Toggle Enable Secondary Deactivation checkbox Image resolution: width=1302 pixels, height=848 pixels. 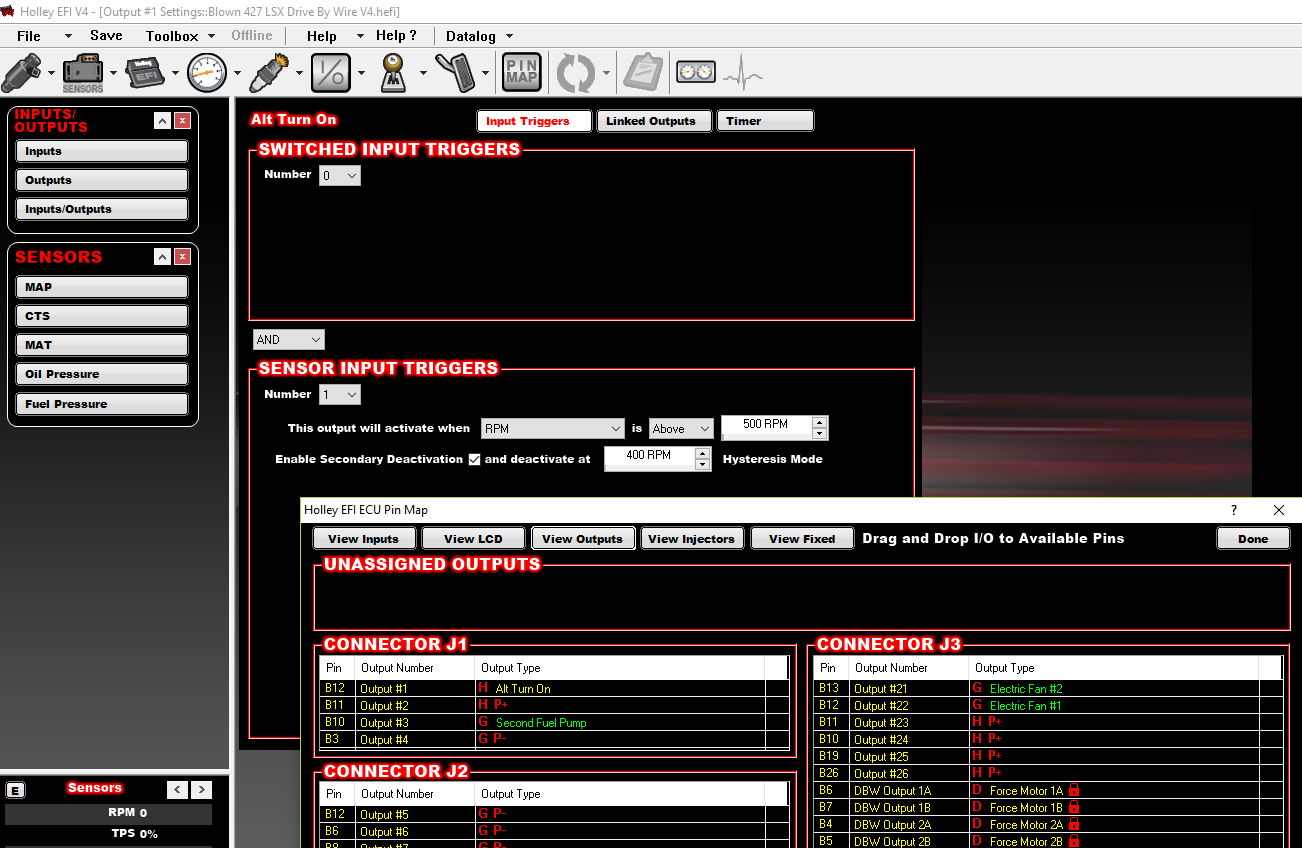click(x=475, y=459)
